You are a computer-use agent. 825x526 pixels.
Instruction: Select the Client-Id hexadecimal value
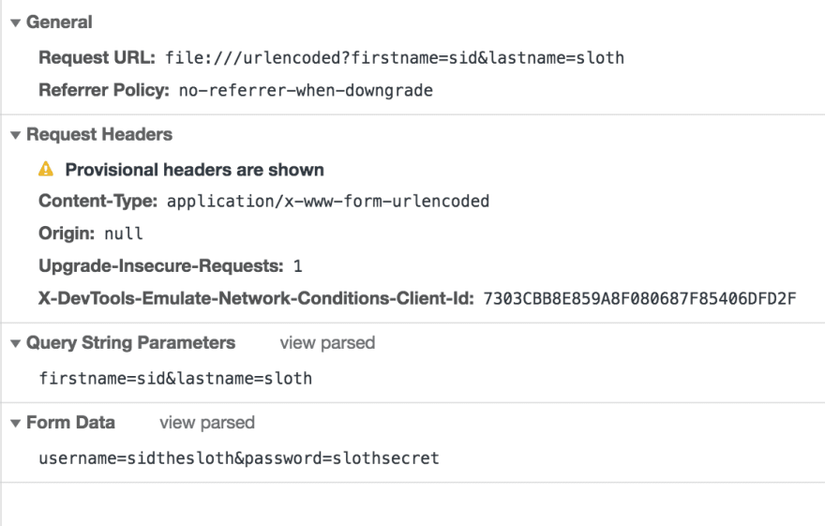639,298
